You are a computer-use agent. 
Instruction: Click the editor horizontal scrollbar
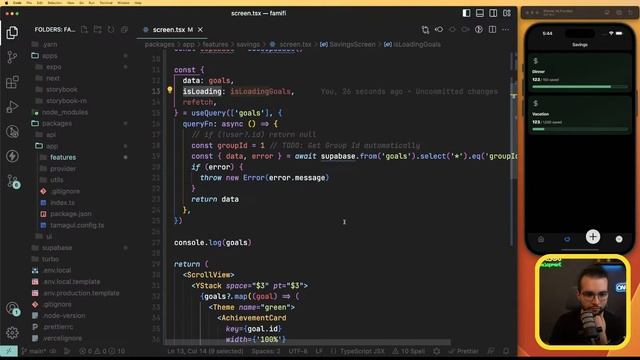308,342
